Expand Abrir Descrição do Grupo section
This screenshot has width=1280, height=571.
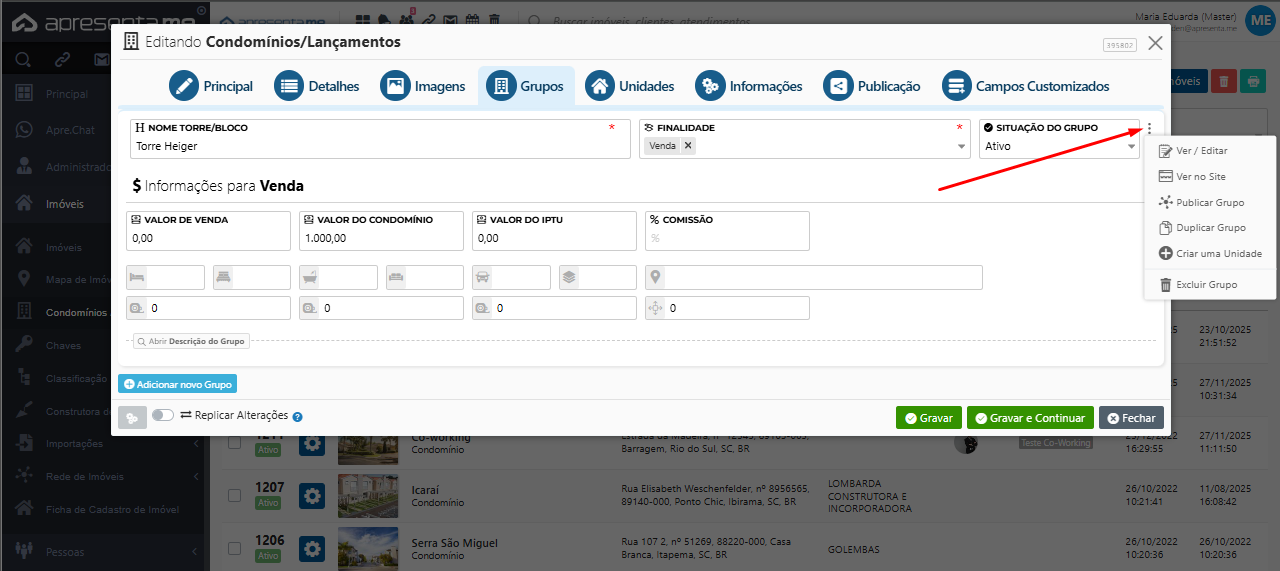tap(191, 341)
